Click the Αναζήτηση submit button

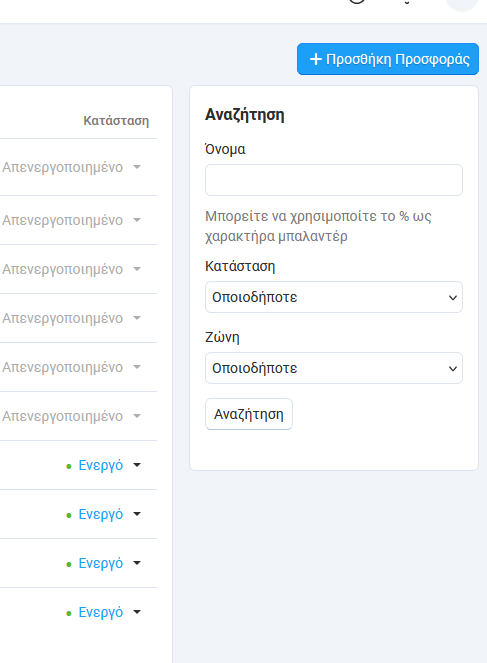[249, 414]
